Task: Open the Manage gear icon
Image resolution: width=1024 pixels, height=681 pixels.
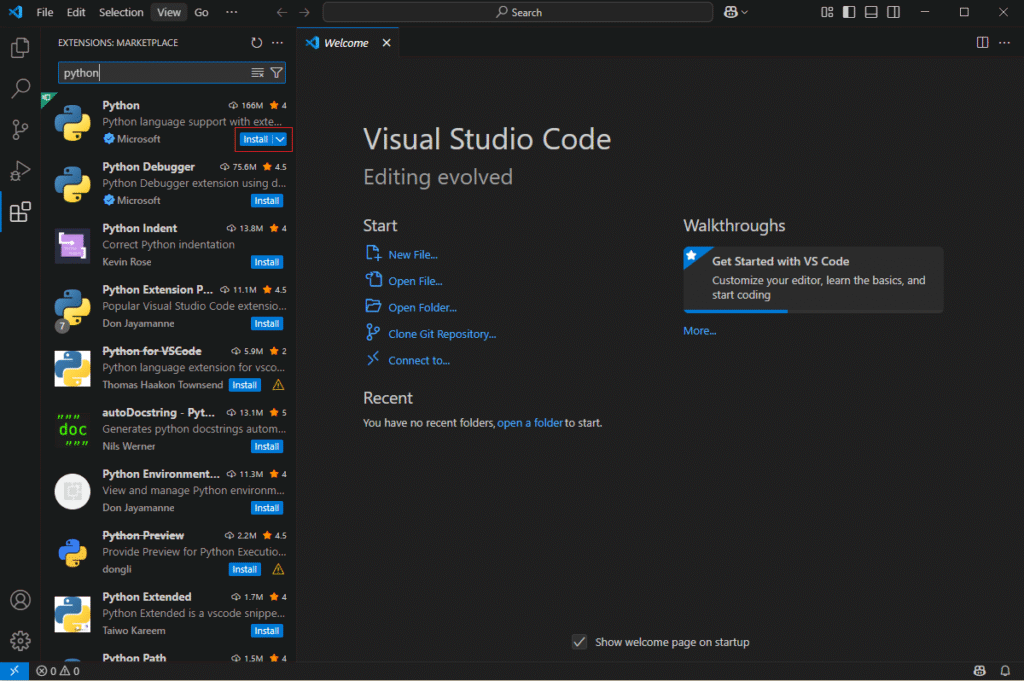Action: point(20,641)
